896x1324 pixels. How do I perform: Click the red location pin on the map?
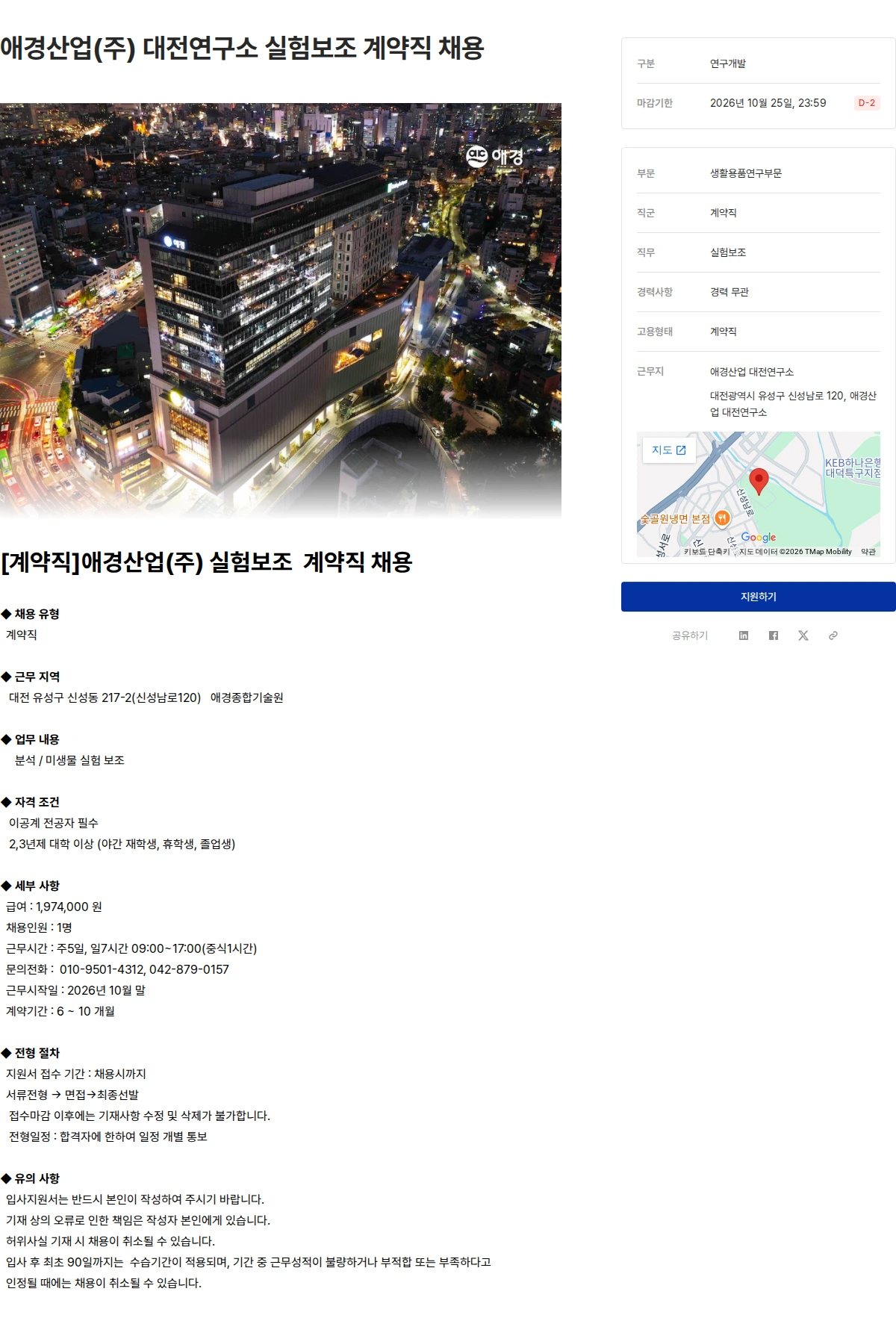[759, 481]
